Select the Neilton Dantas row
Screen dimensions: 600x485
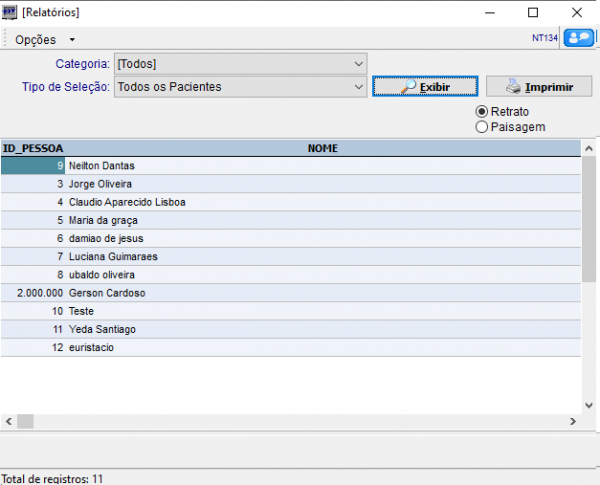point(101,165)
